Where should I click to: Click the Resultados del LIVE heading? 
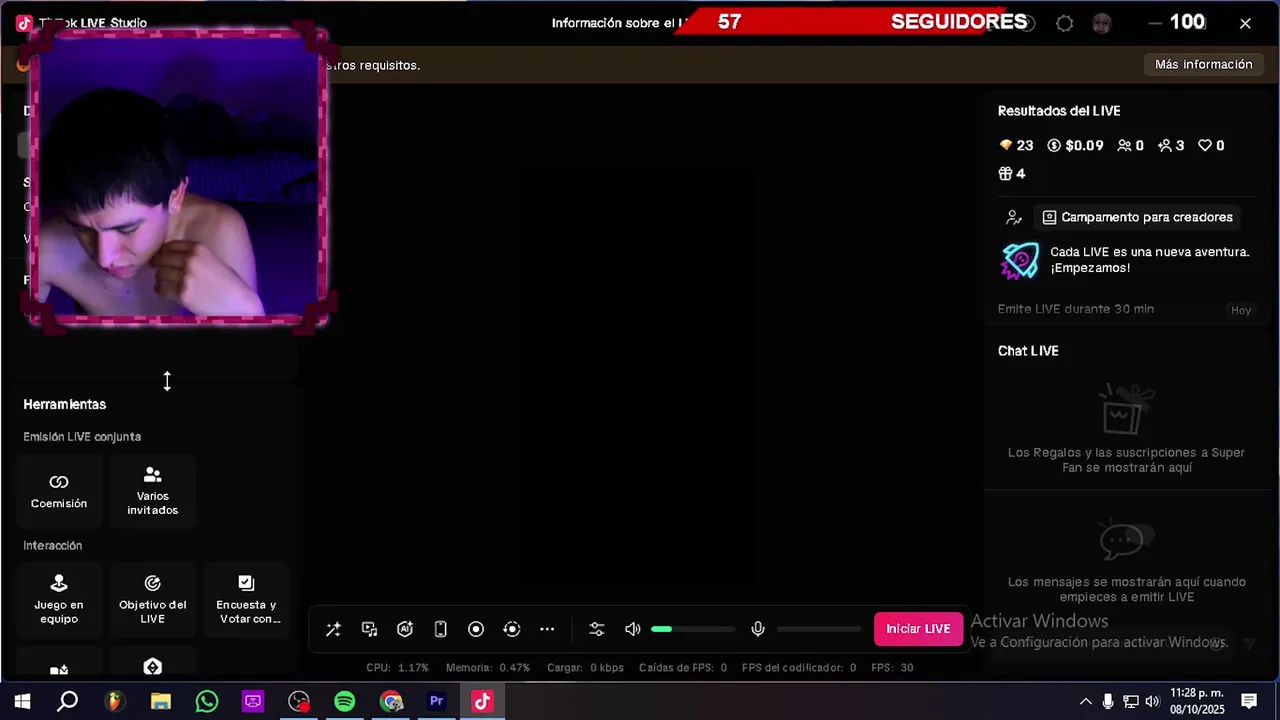[1059, 111]
